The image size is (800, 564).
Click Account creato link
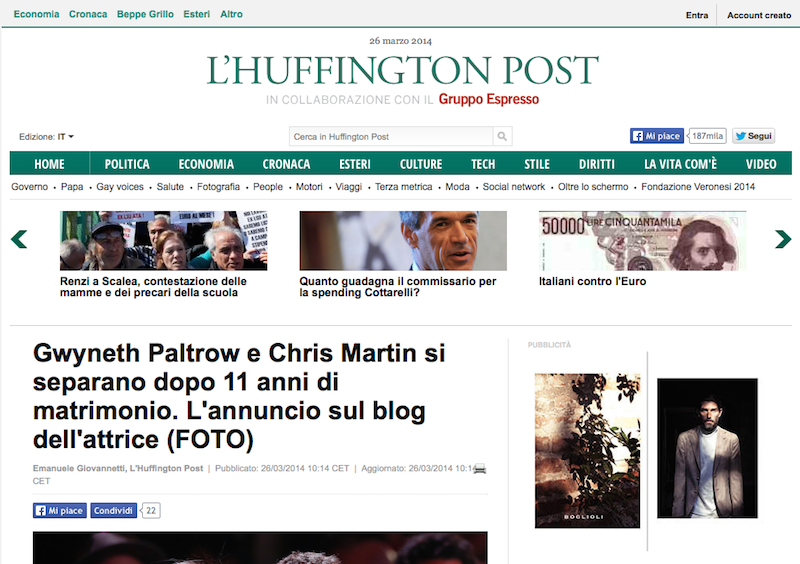coord(759,15)
